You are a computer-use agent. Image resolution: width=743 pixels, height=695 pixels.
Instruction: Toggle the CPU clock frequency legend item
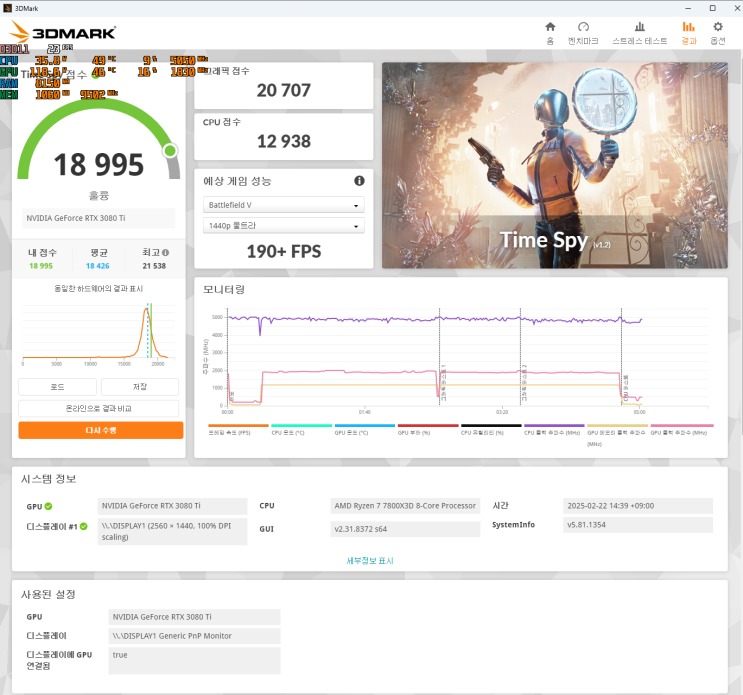tap(554, 430)
